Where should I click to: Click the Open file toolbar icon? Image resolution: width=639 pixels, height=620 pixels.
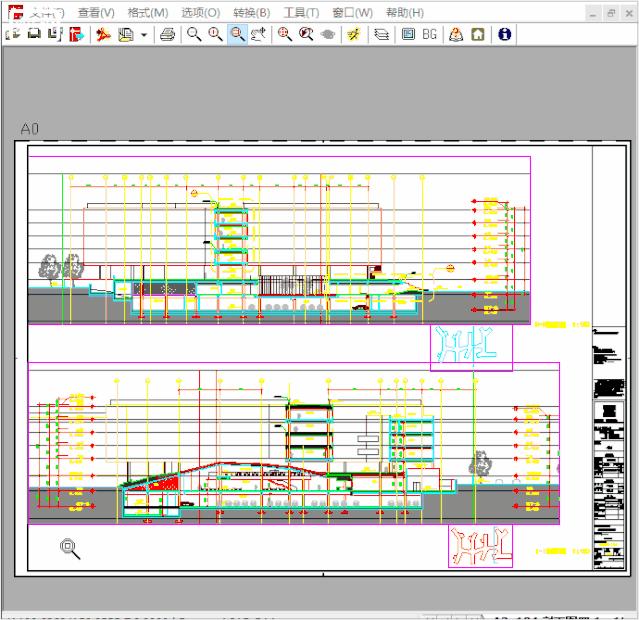(14, 34)
